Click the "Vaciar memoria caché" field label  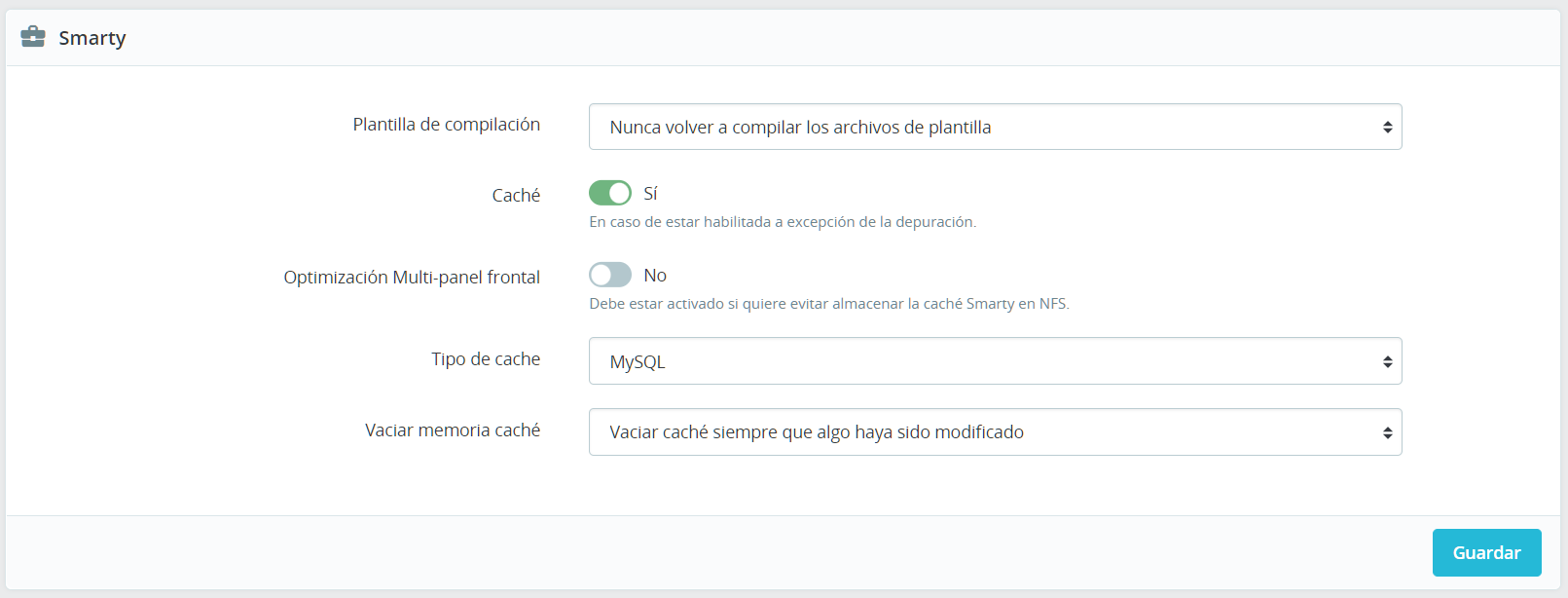point(453,430)
